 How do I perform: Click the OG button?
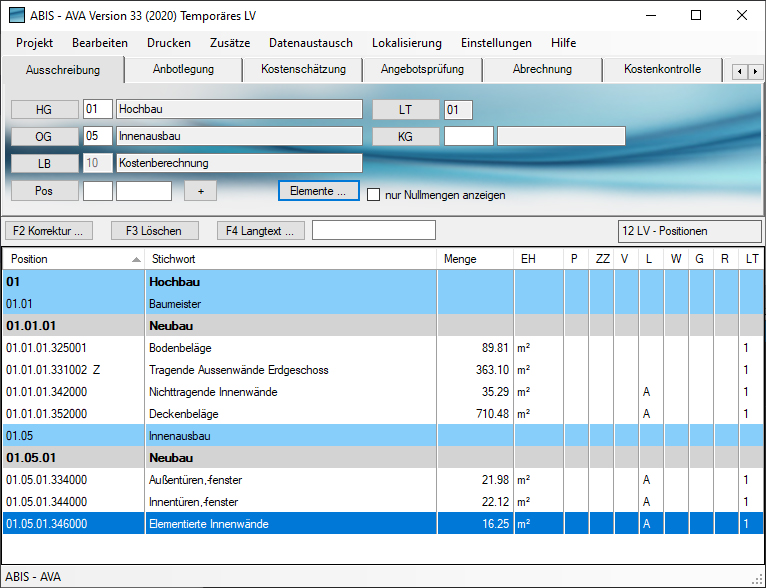[x=44, y=136]
